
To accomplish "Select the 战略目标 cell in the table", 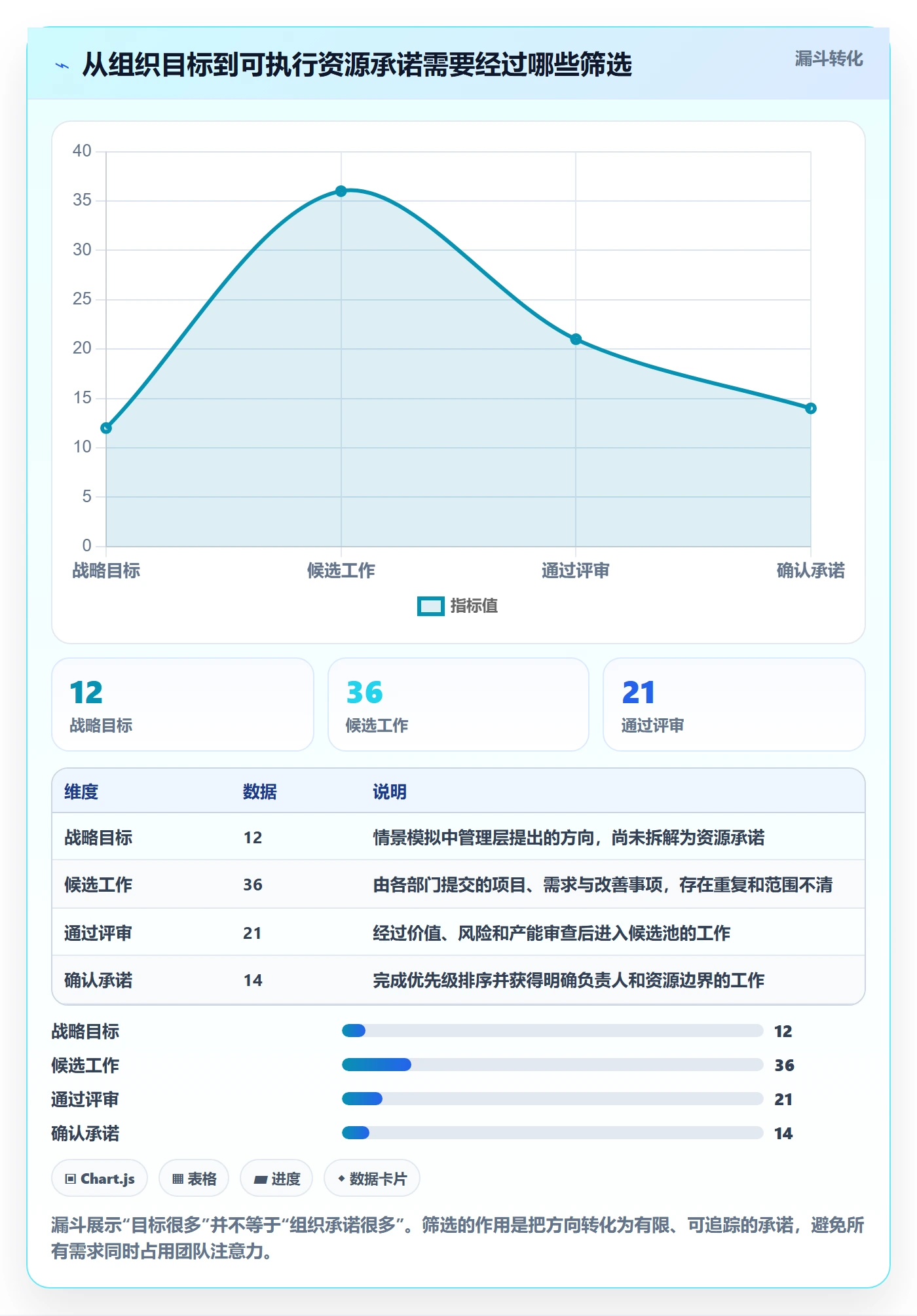I will [x=98, y=837].
